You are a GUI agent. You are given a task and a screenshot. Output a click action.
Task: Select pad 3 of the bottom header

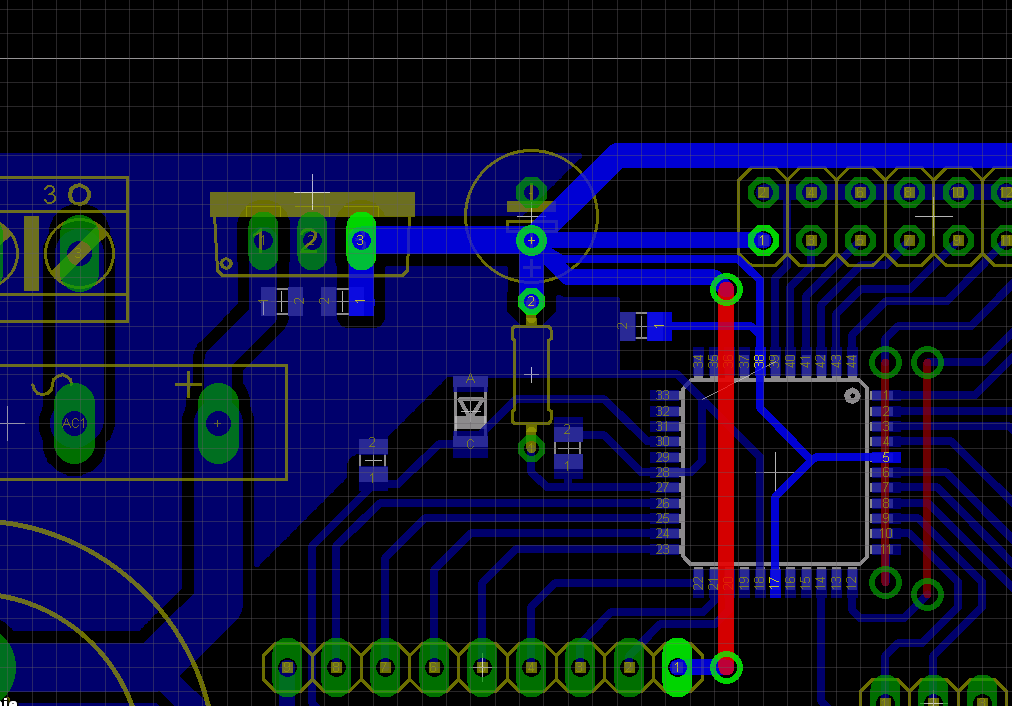580,667
